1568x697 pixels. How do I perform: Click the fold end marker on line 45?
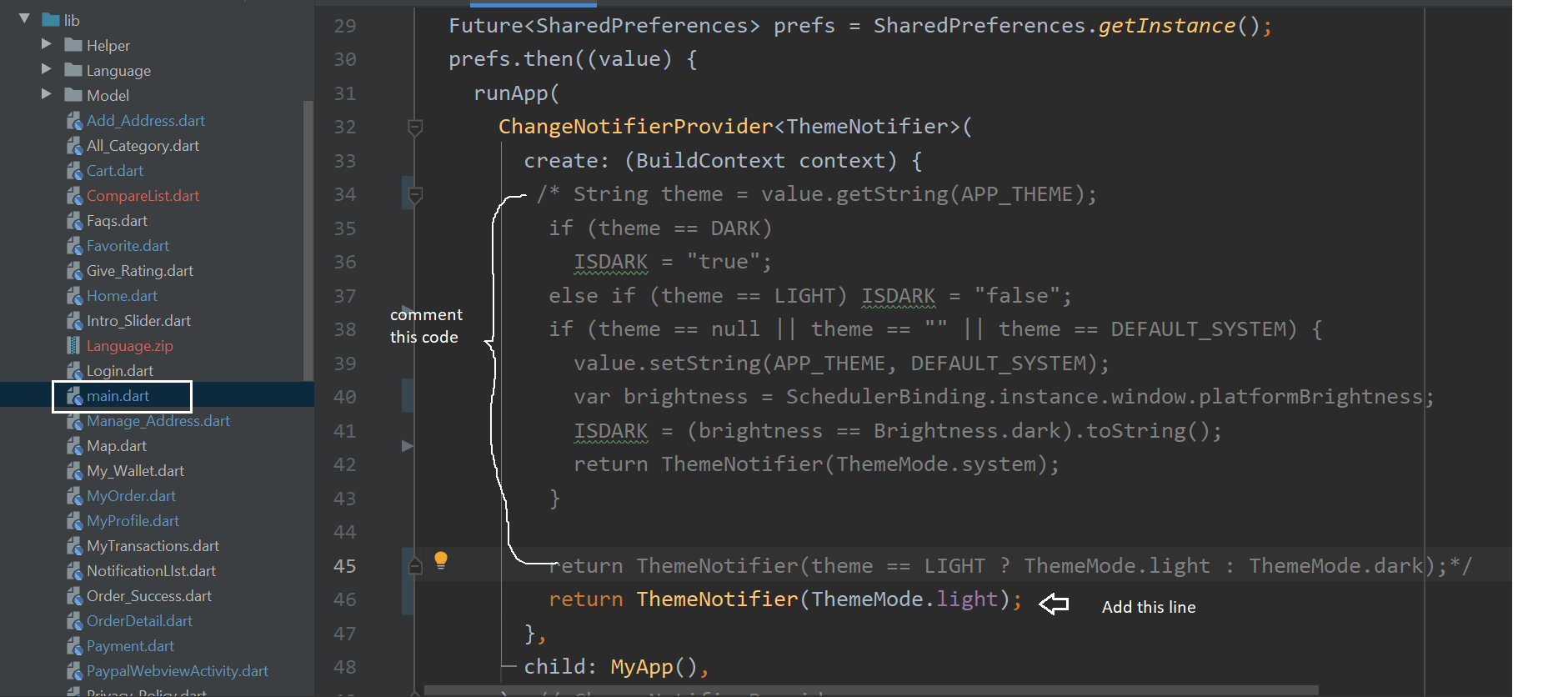click(414, 566)
